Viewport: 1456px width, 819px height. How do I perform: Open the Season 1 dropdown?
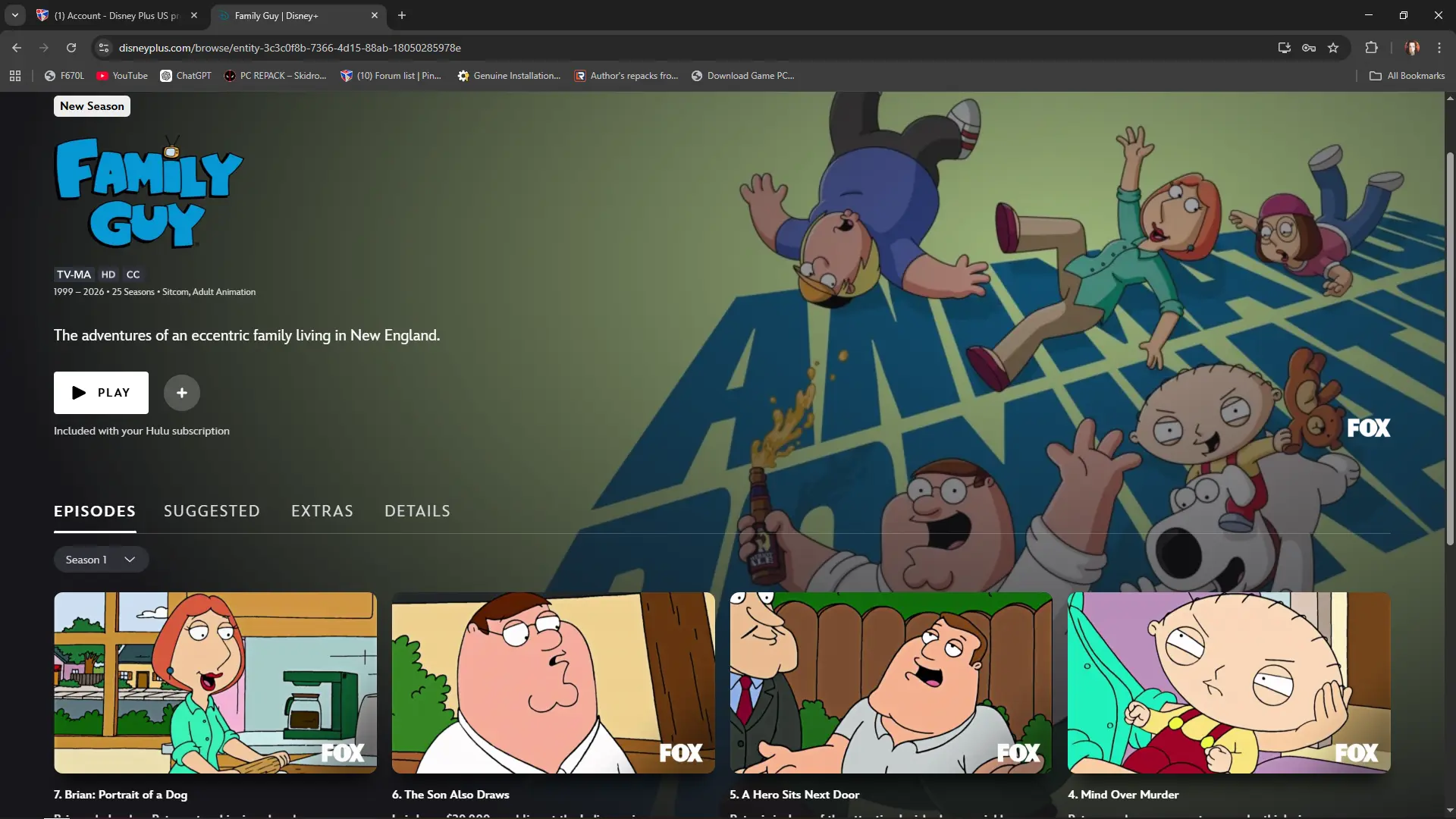tap(101, 560)
